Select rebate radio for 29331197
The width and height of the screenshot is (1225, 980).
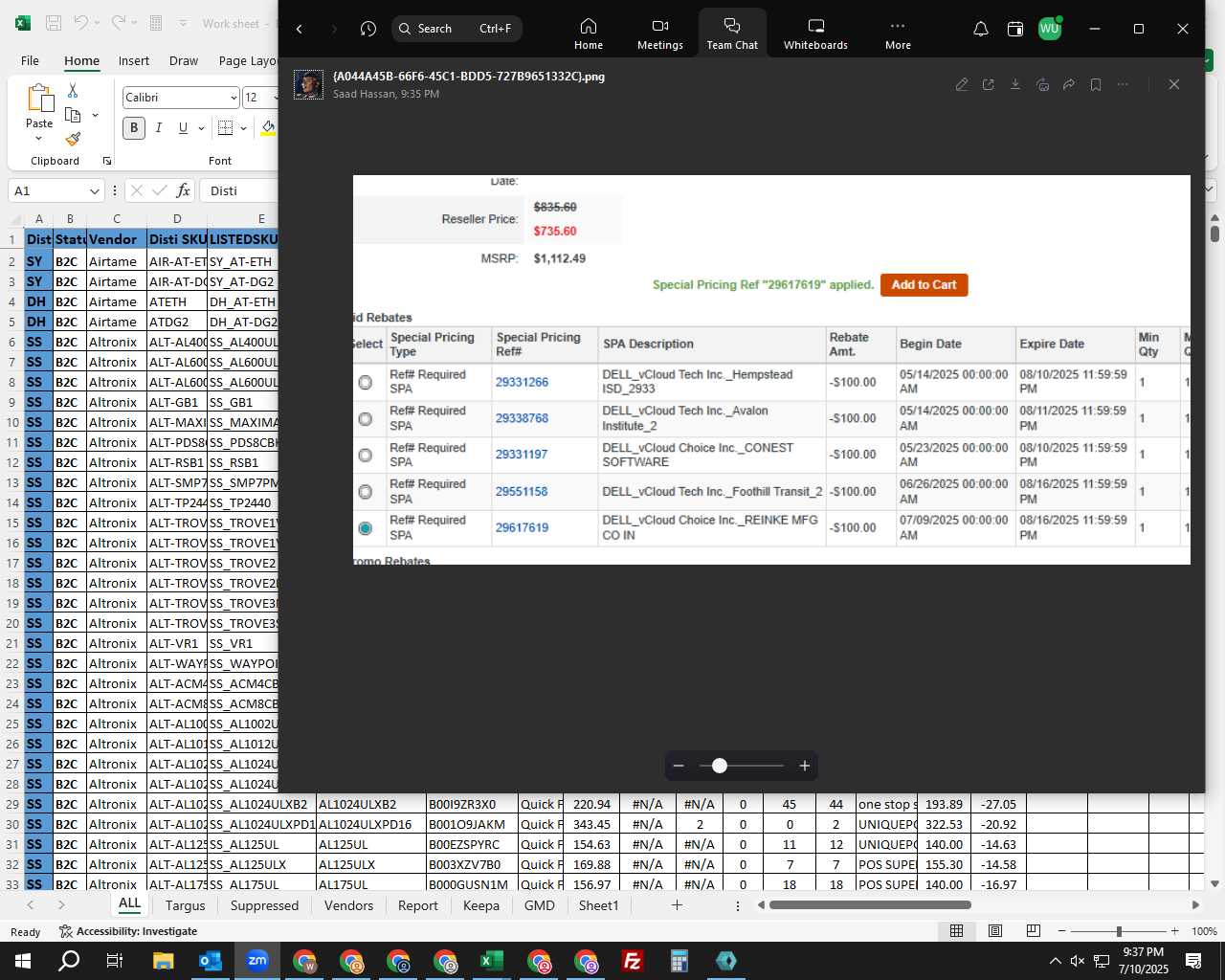[x=366, y=455]
